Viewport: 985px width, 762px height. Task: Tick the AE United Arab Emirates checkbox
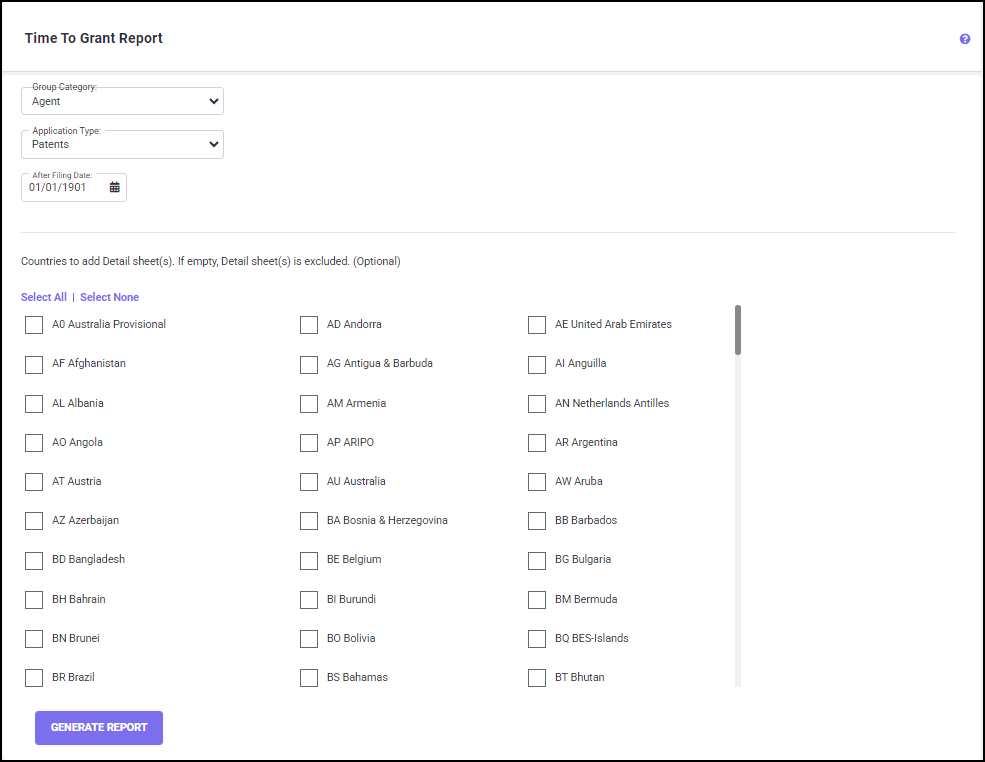click(537, 325)
